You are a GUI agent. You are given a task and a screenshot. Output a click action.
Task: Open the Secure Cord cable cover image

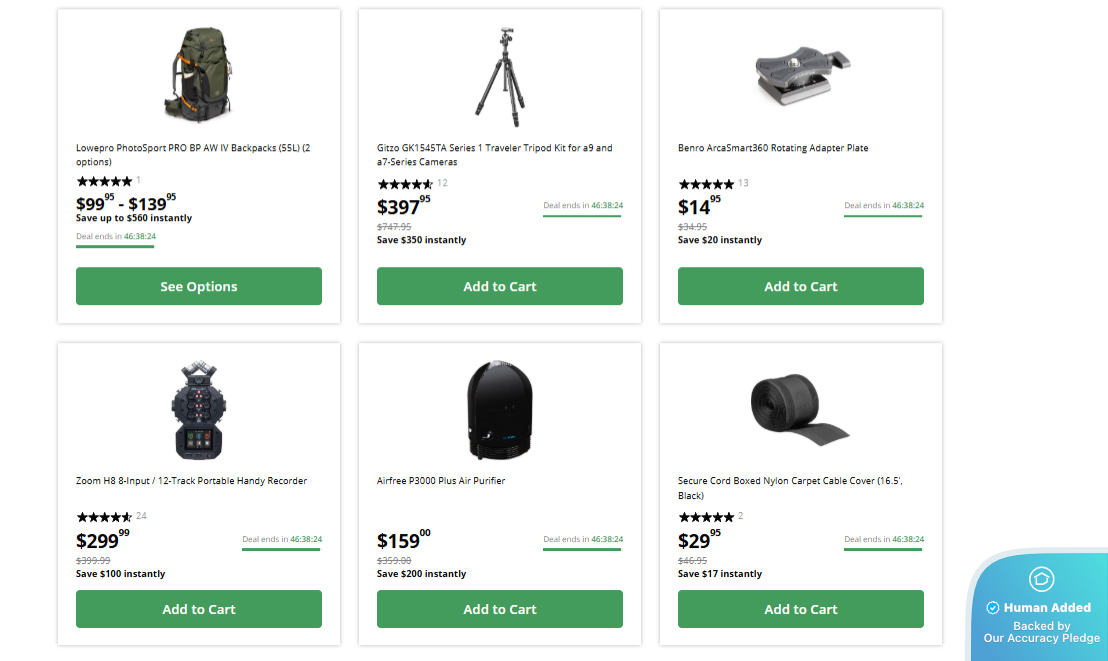click(799, 406)
